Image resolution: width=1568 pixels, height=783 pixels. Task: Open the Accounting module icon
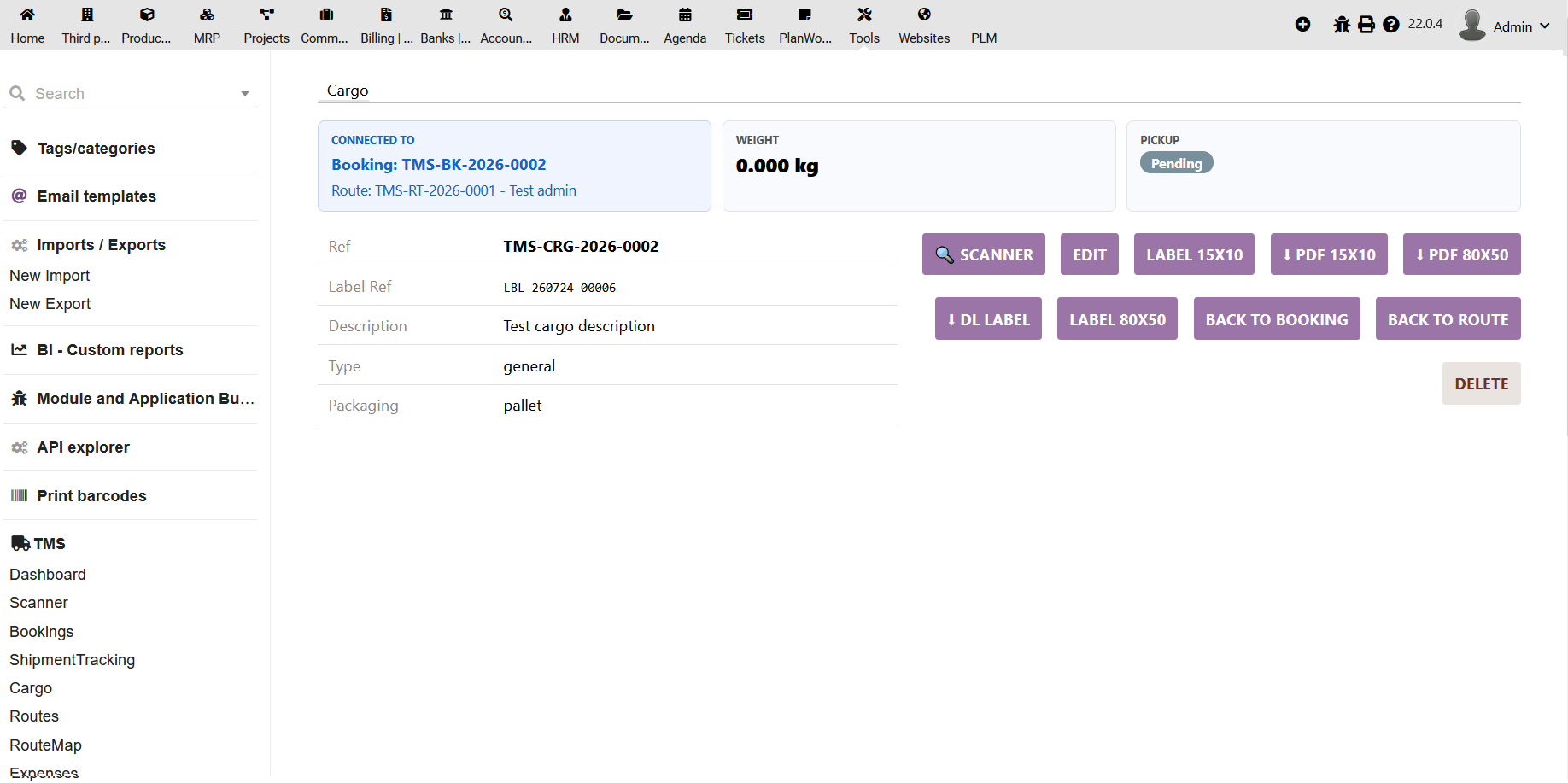(x=506, y=15)
